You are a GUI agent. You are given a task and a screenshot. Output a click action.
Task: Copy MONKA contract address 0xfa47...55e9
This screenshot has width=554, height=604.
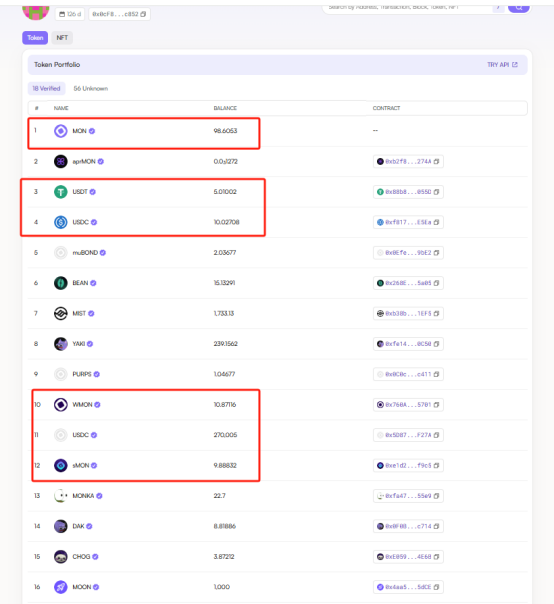436,496
